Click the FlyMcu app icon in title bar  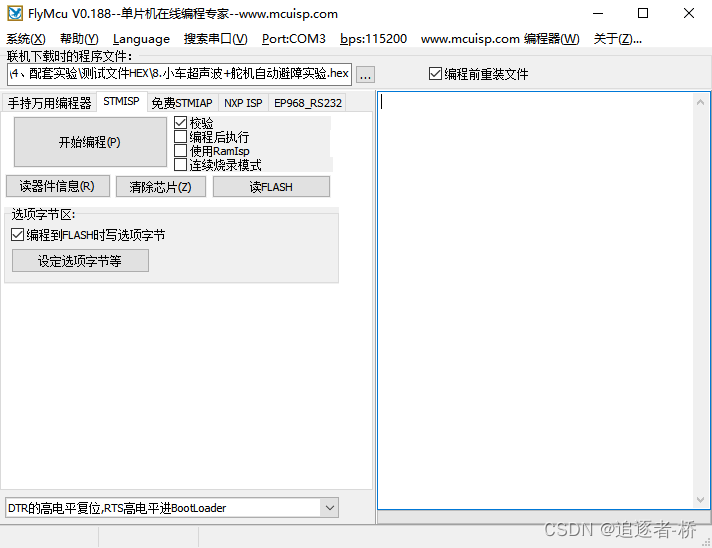click(15, 14)
